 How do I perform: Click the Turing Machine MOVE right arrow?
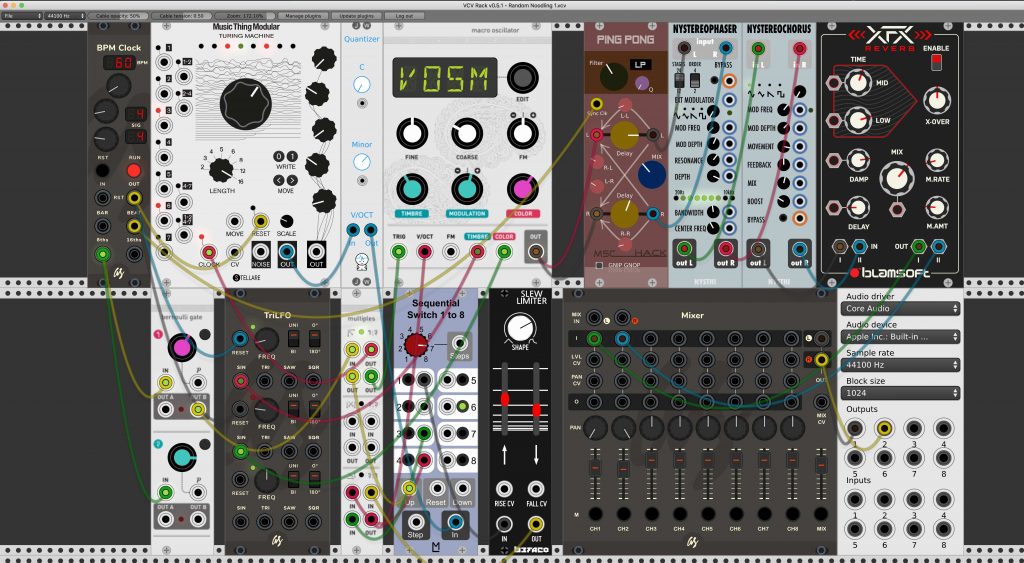tap(292, 180)
